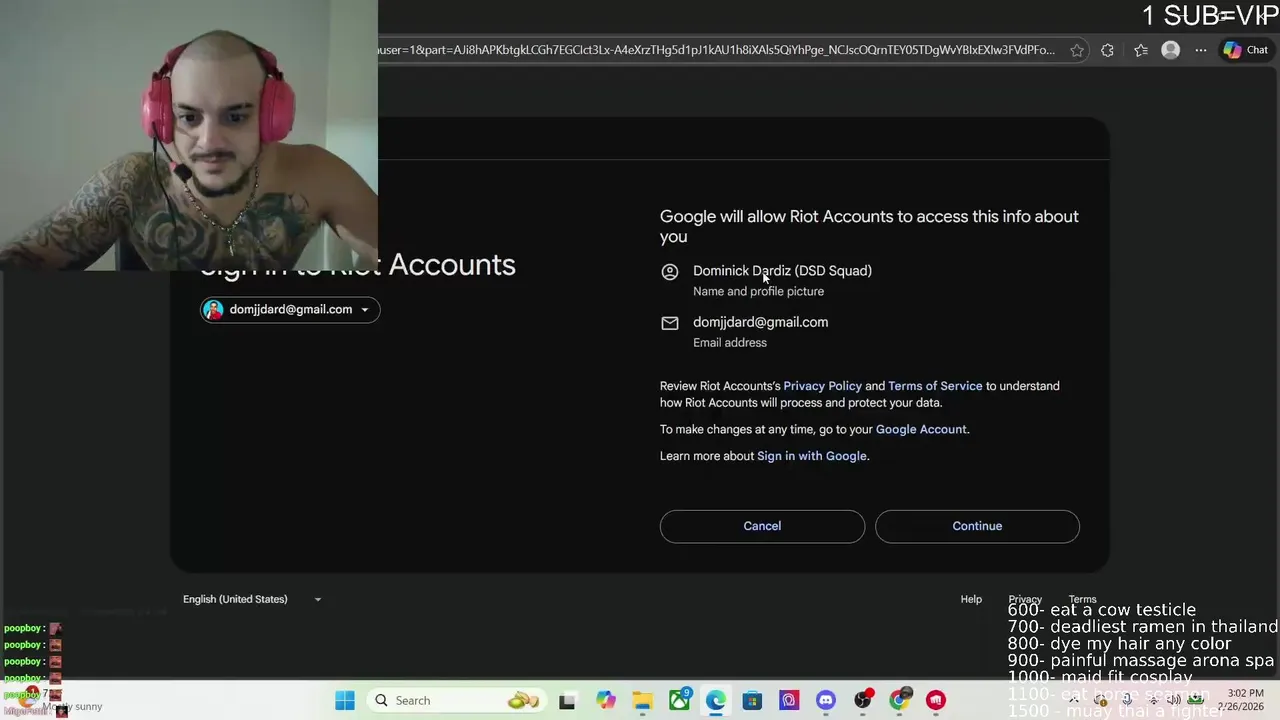Open the English (United States) language dropdown

(x=252, y=599)
